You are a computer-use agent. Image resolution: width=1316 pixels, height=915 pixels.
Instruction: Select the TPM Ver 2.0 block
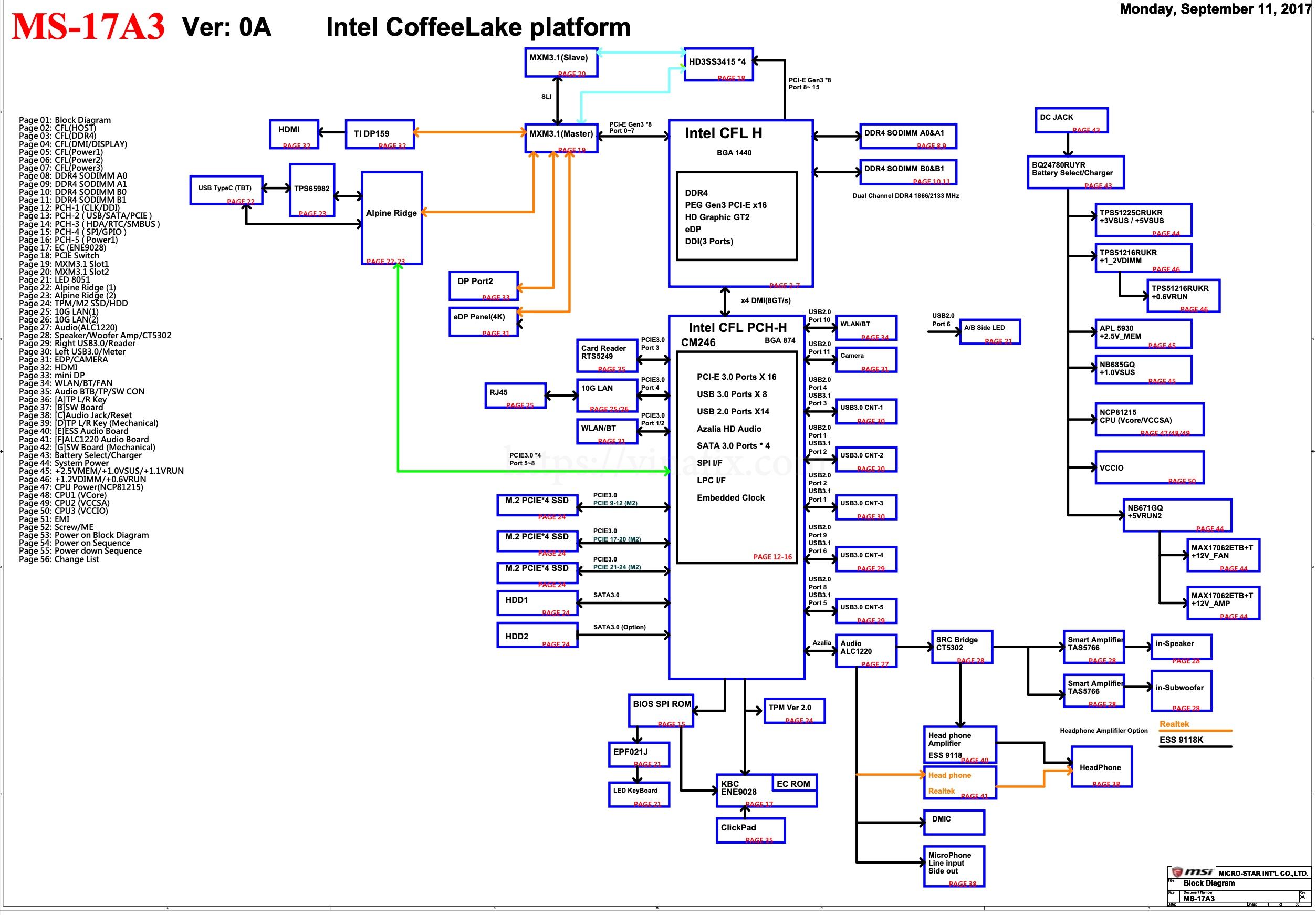795,710
